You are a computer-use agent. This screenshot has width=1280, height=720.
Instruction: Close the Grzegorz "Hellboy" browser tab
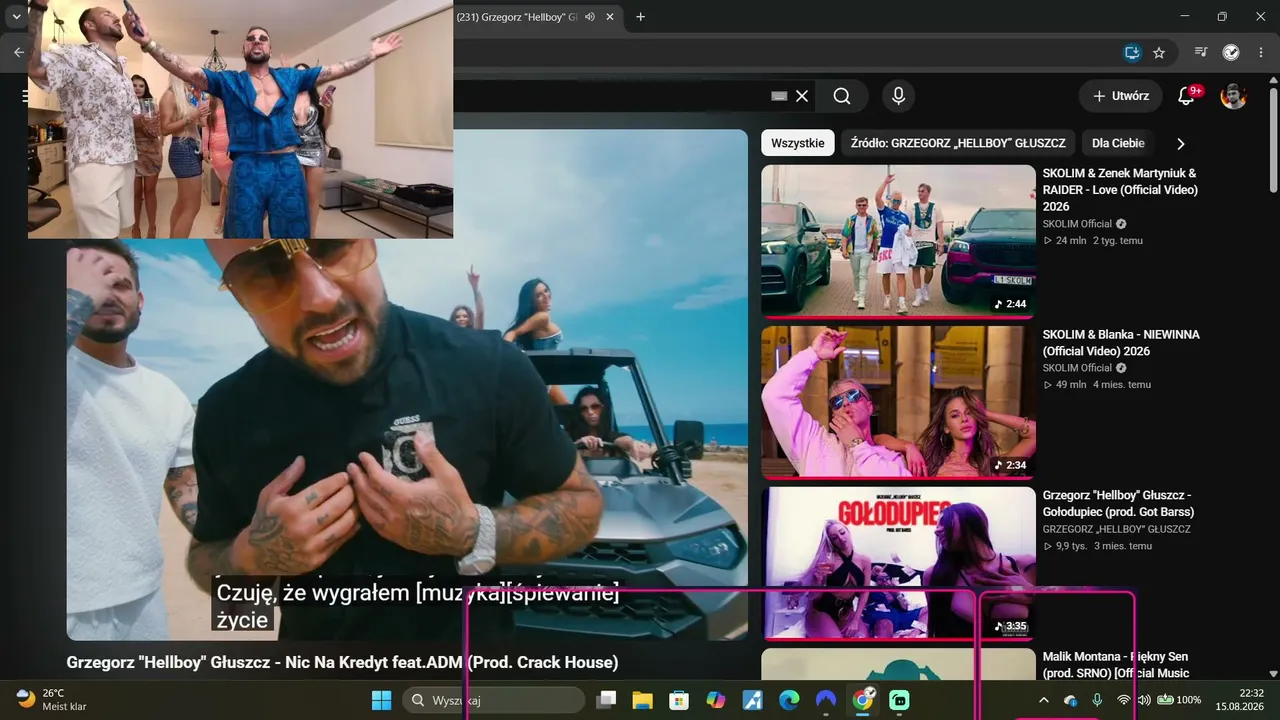coord(610,17)
